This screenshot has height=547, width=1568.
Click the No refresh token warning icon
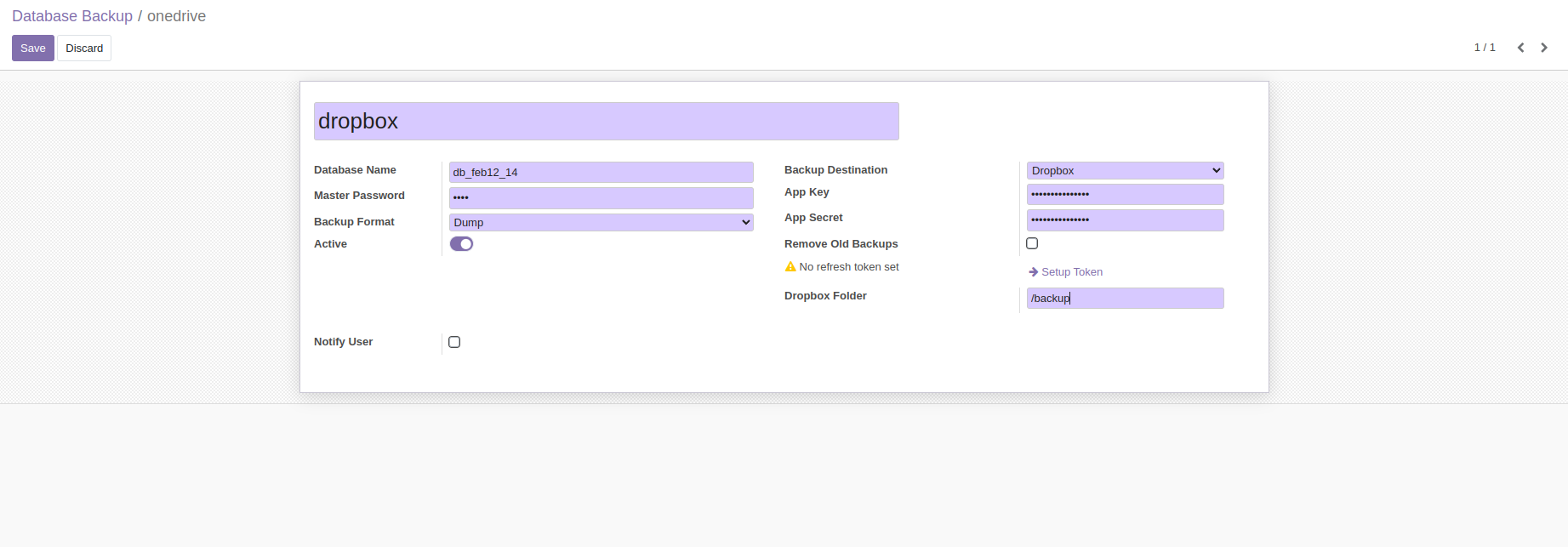790,267
